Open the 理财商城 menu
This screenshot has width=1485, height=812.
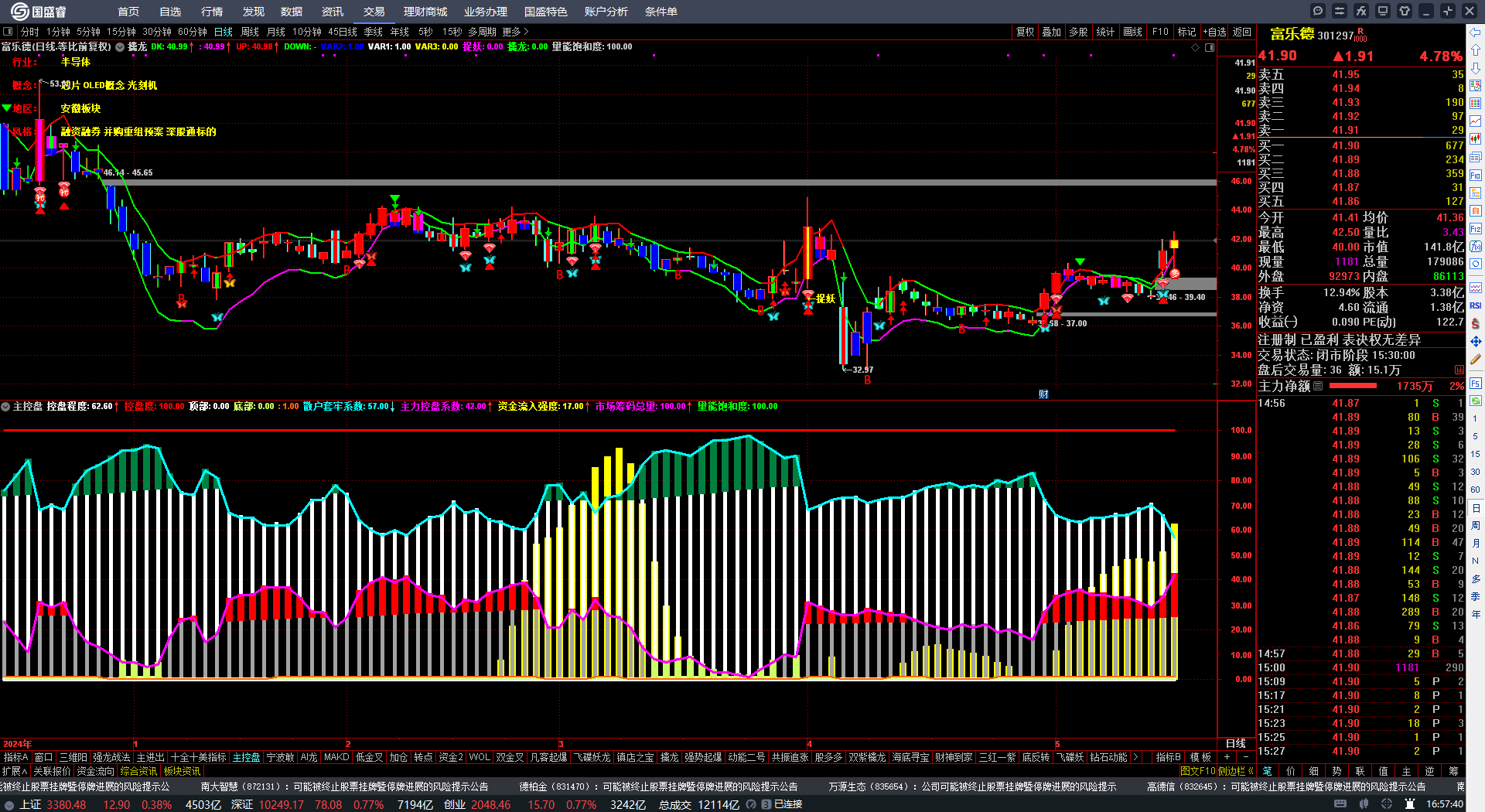click(x=425, y=12)
